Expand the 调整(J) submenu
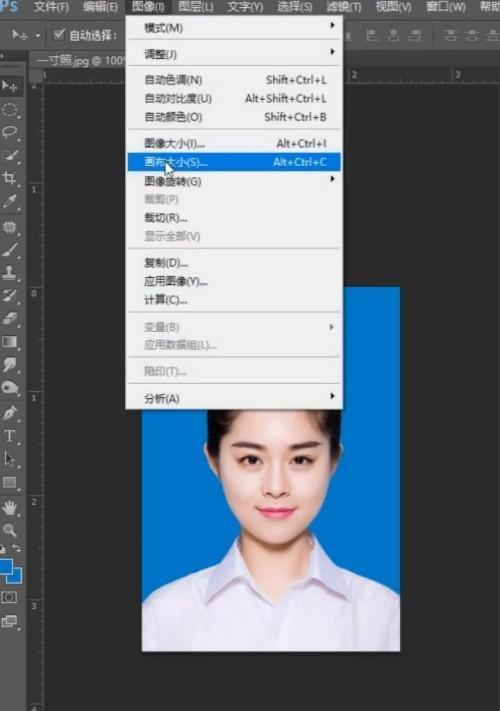Image resolution: width=500 pixels, height=711 pixels. click(x=234, y=54)
